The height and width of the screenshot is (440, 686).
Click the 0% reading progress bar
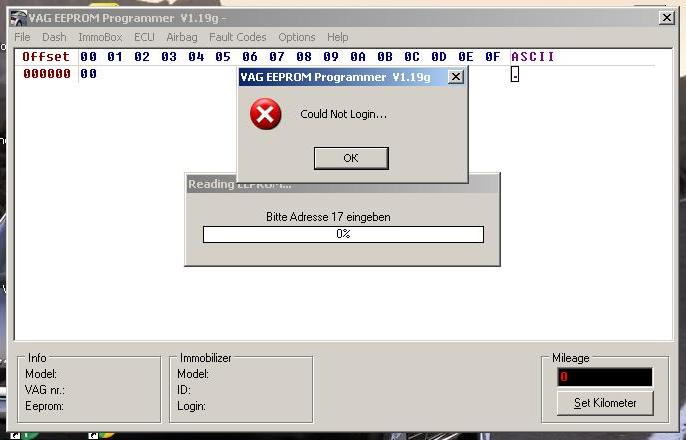click(x=343, y=234)
